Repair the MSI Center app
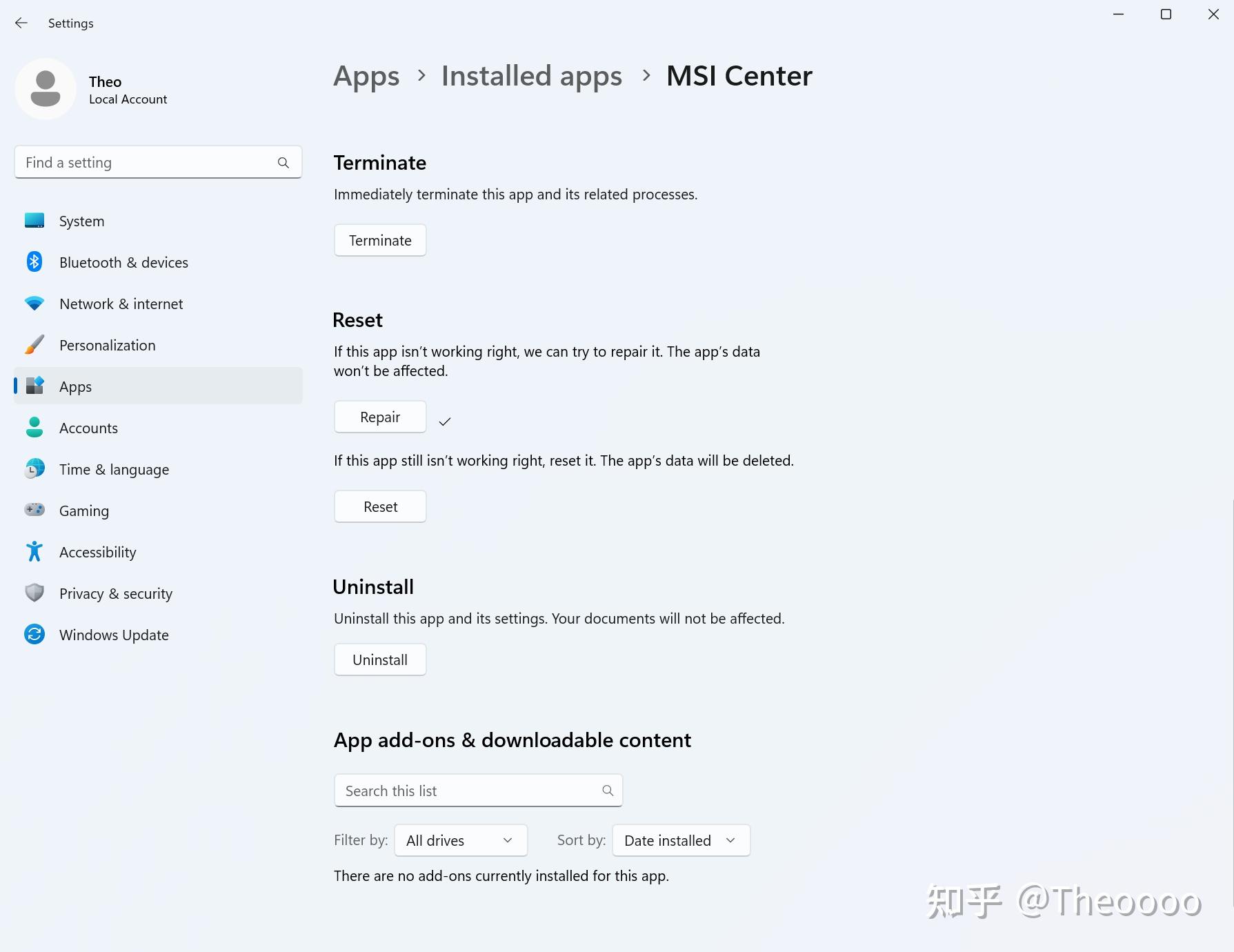 [380, 417]
